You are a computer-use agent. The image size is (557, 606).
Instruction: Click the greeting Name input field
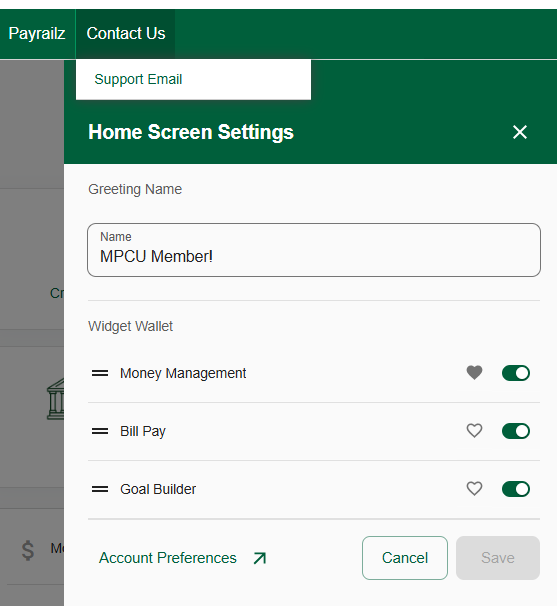click(x=314, y=250)
